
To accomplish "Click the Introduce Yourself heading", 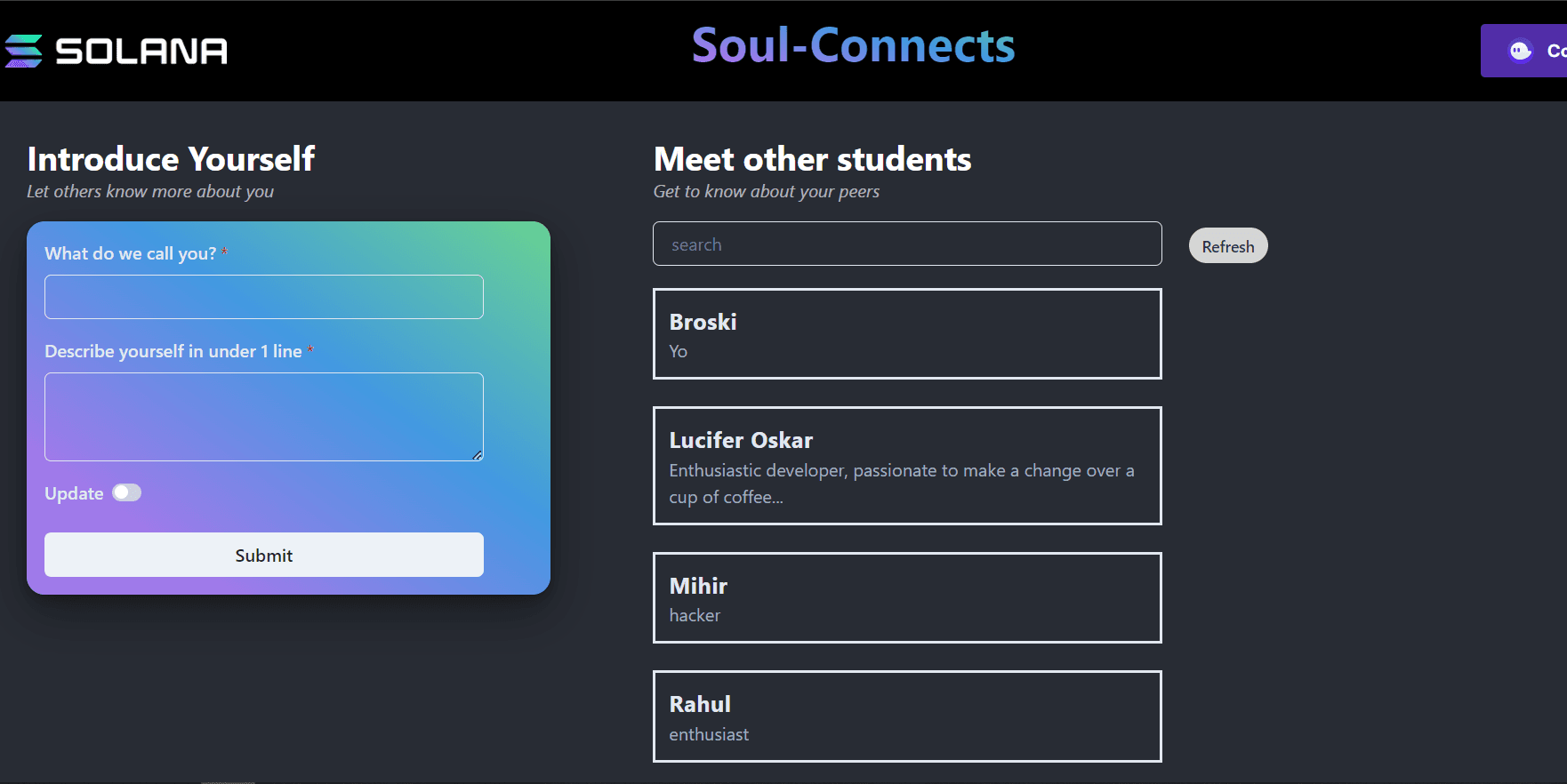I will tap(171, 159).
